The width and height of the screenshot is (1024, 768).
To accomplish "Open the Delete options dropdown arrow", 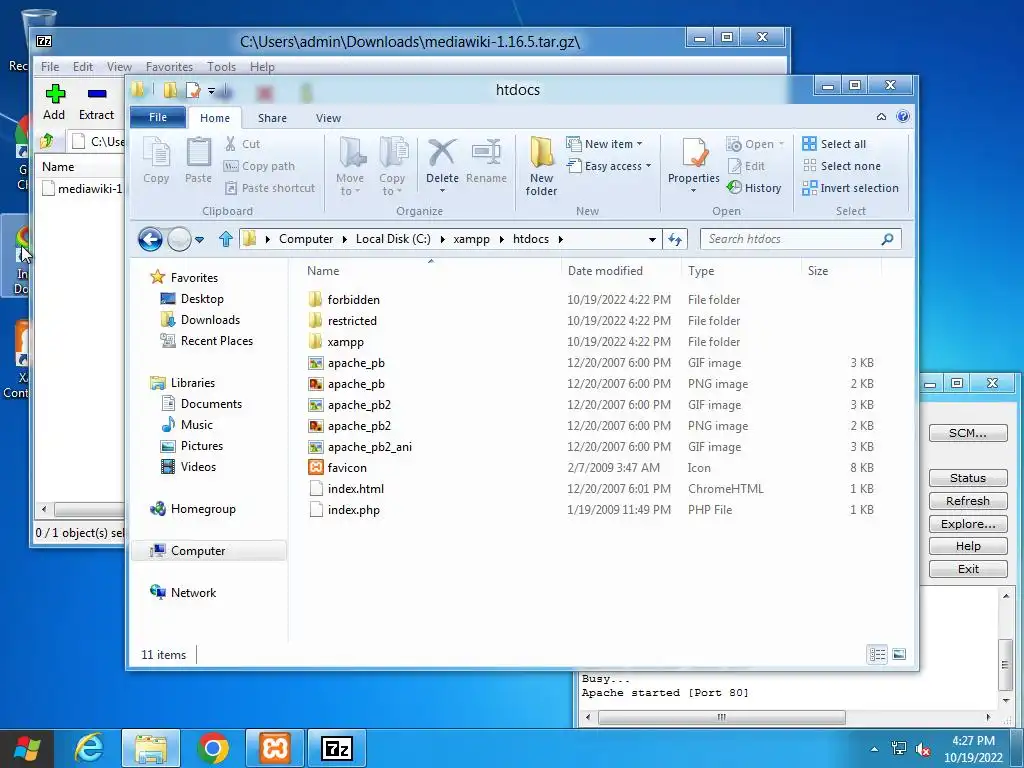I will [x=442, y=191].
